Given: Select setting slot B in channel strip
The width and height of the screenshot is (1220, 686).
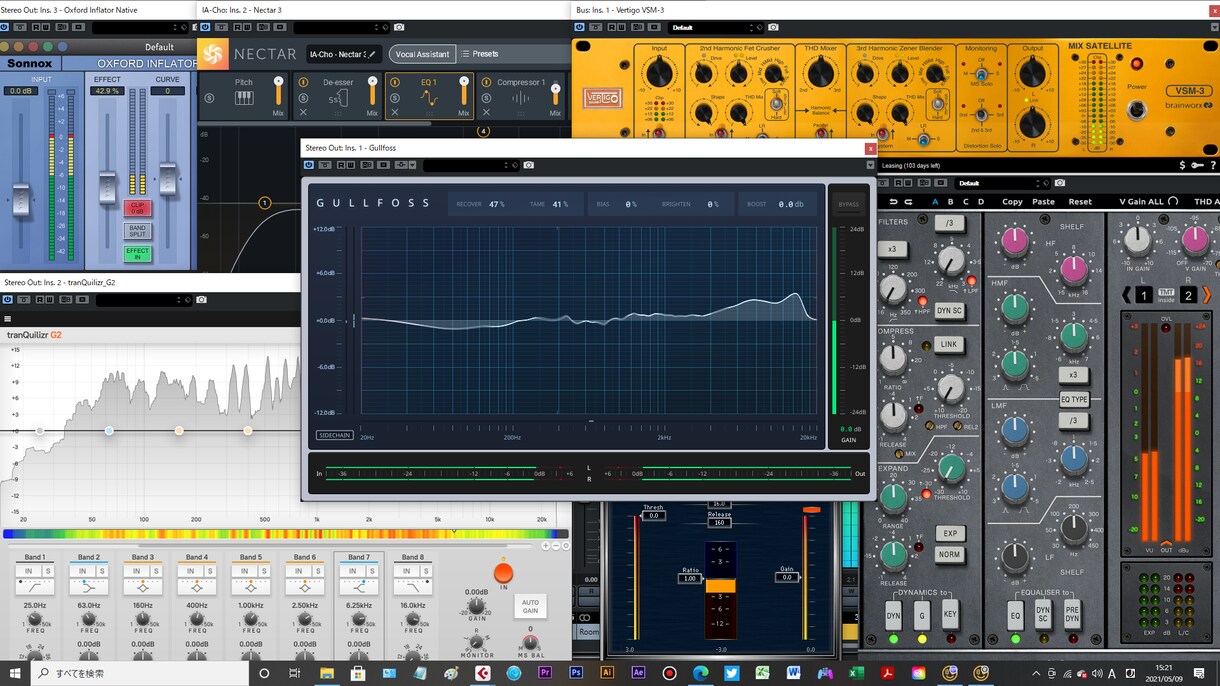Looking at the screenshot, I should 950,202.
